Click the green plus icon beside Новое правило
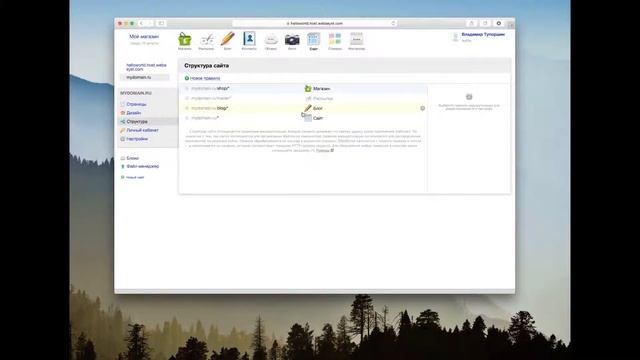The image size is (640, 360). [x=187, y=78]
